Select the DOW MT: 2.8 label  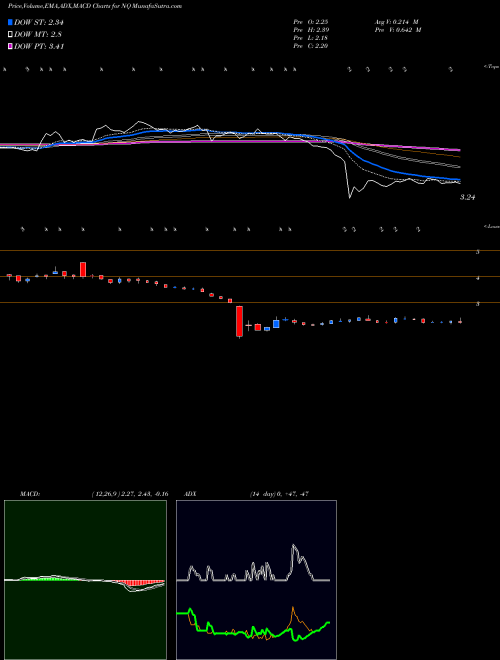tap(38, 34)
